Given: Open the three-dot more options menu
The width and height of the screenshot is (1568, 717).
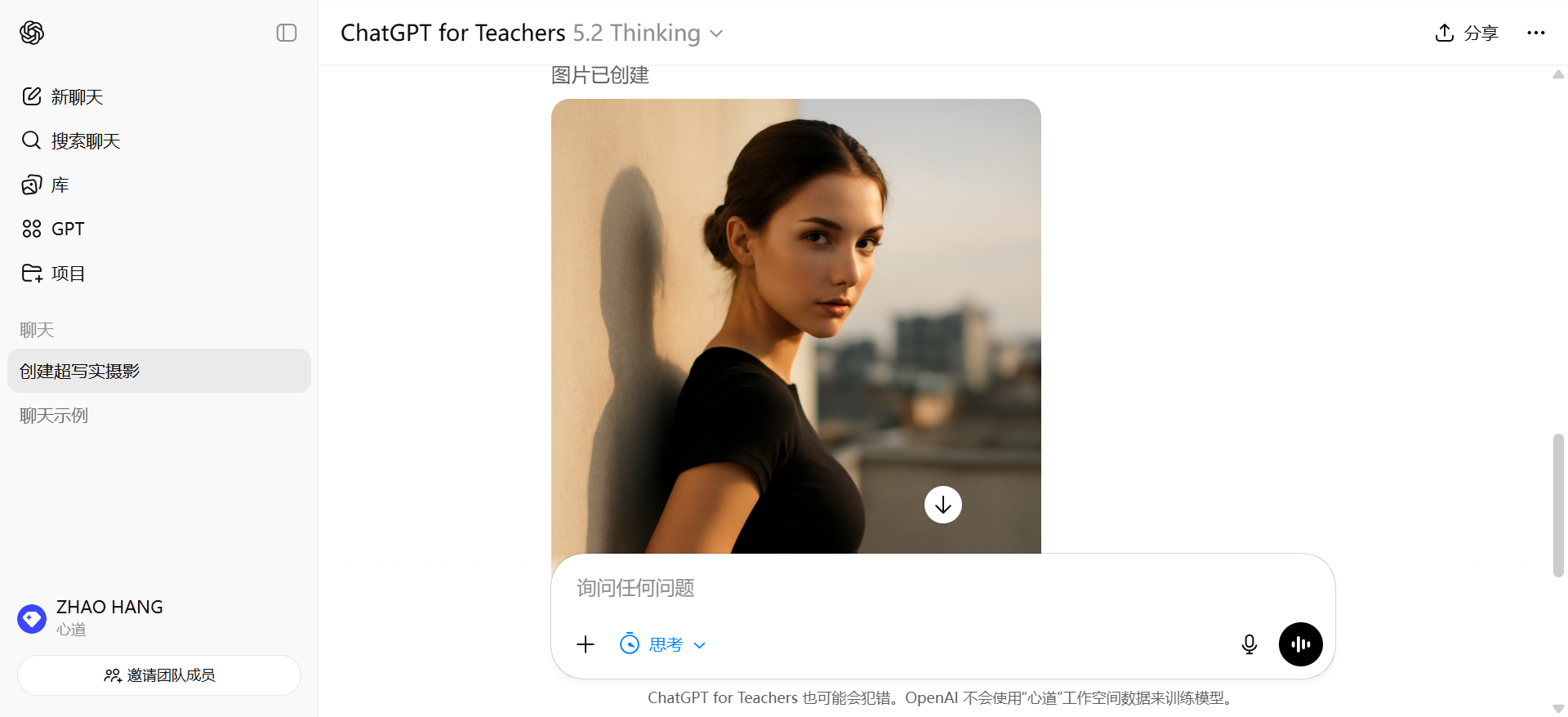Looking at the screenshot, I should pos(1536,33).
